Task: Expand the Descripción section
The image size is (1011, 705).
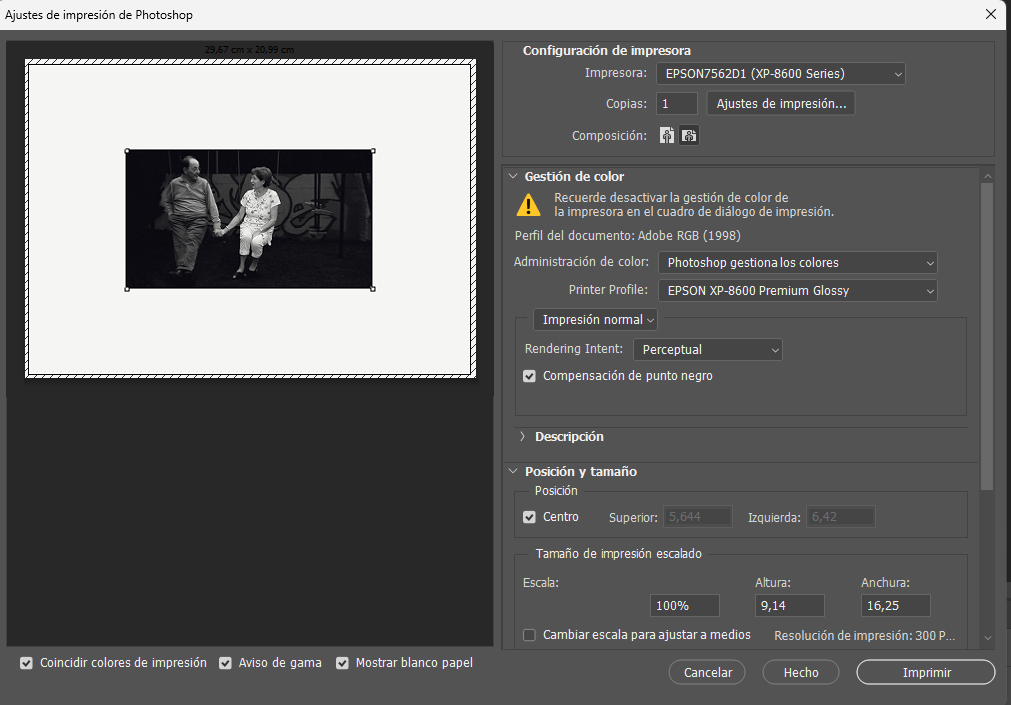Action: pos(521,436)
